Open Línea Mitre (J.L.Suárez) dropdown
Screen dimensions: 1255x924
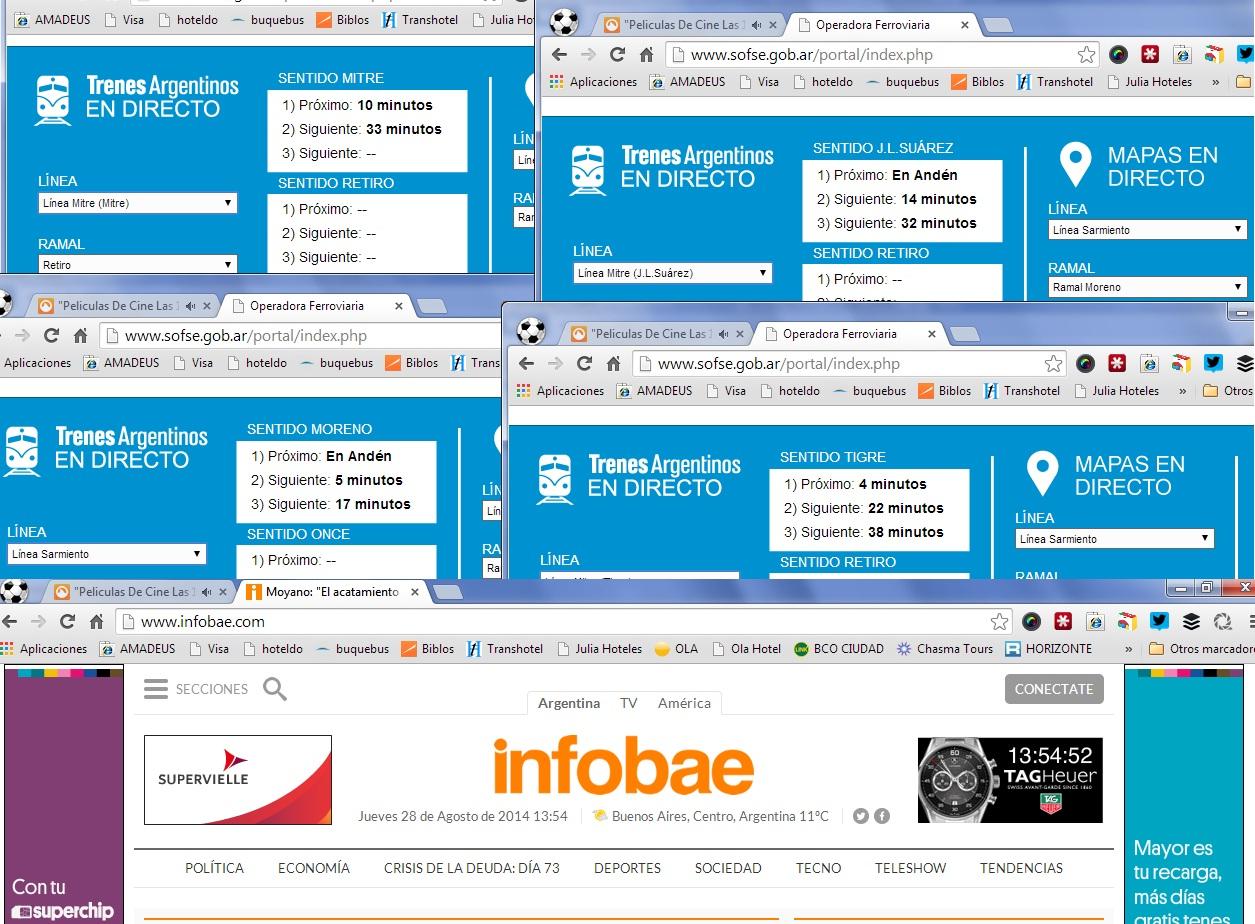pyautogui.click(x=673, y=273)
